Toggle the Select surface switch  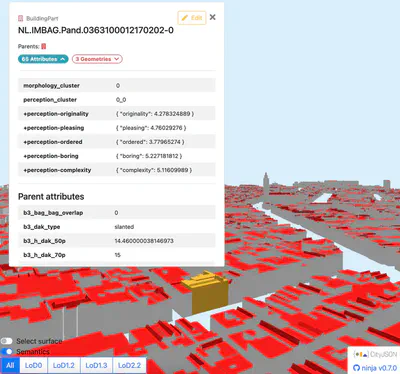point(6,341)
